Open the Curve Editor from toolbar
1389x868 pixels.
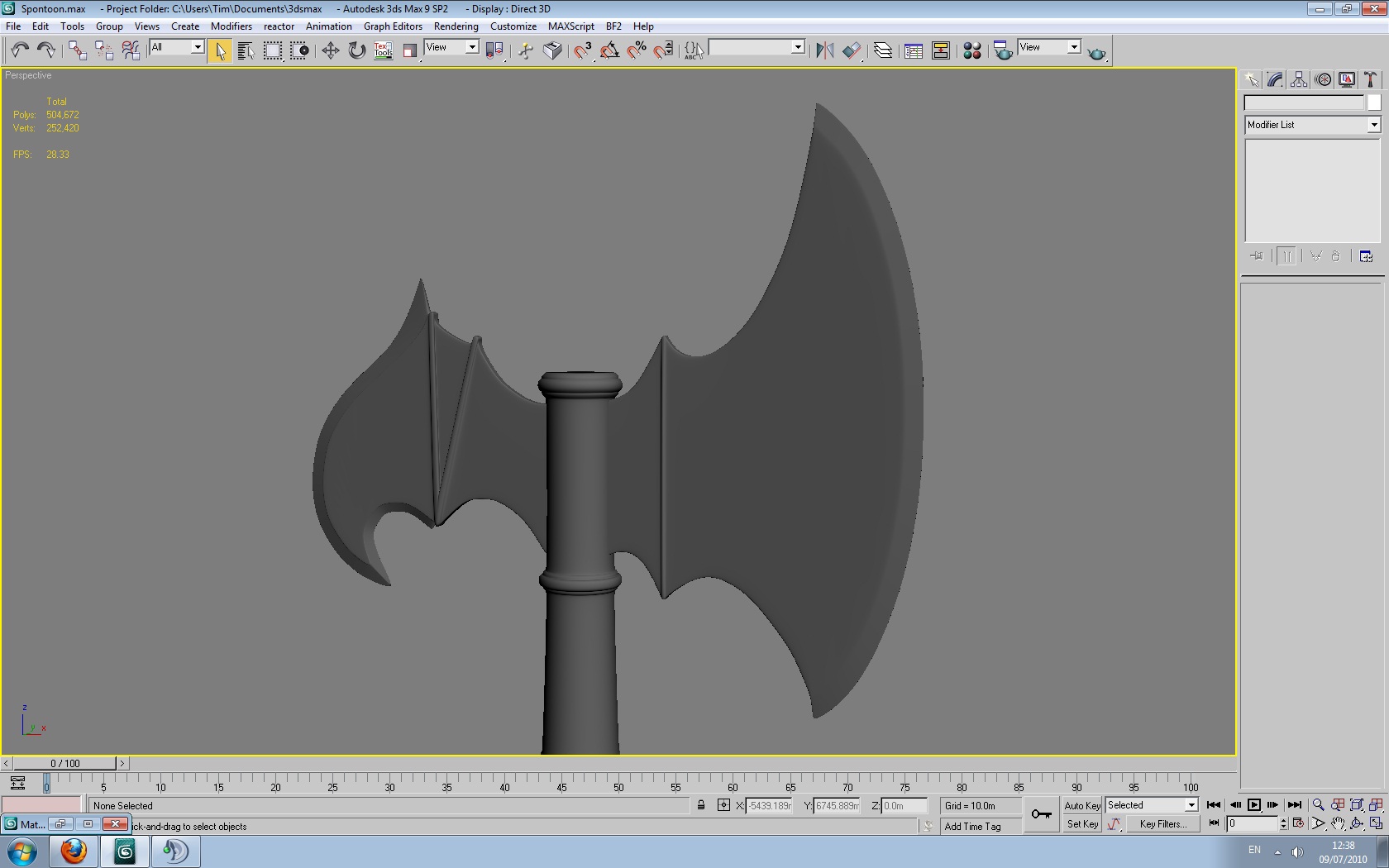pos(914,51)
